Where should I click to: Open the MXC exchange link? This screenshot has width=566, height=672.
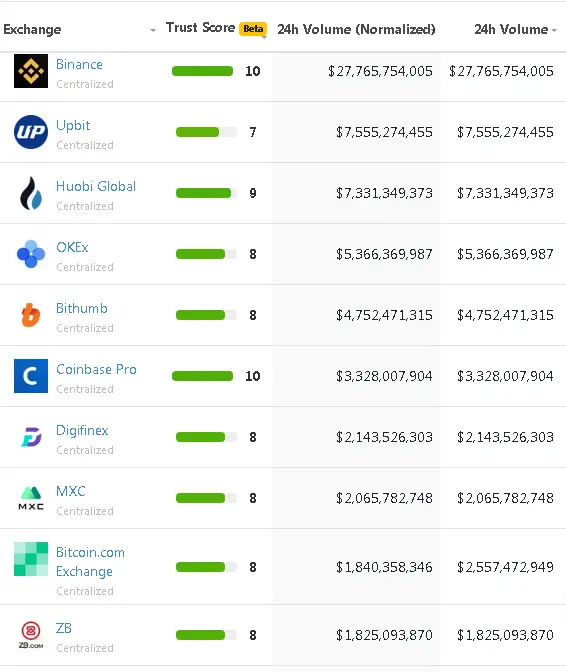click(71, 491)
